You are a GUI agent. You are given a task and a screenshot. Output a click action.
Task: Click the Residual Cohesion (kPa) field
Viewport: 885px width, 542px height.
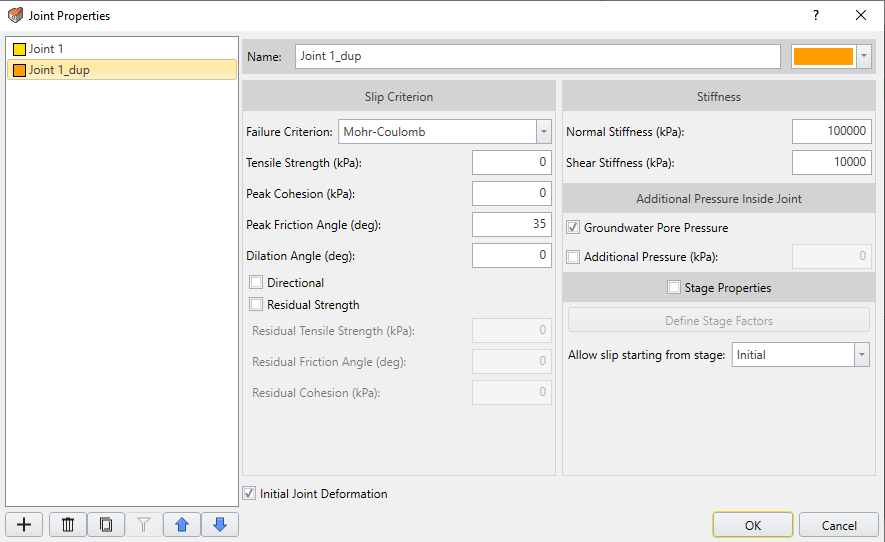point(511,392)
